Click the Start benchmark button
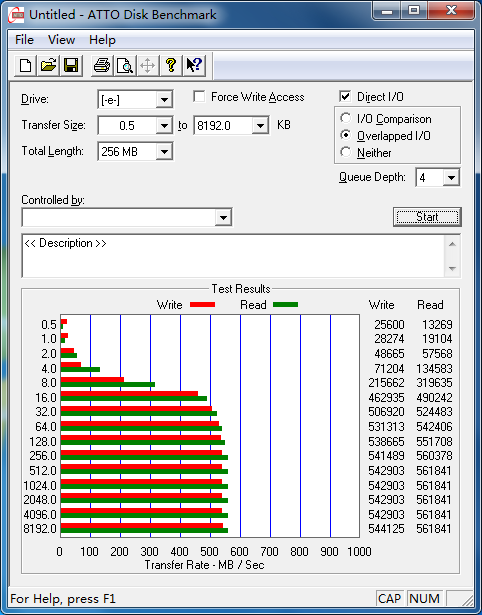This screenshot has height=615, width=482. click(x=427, y=217)
